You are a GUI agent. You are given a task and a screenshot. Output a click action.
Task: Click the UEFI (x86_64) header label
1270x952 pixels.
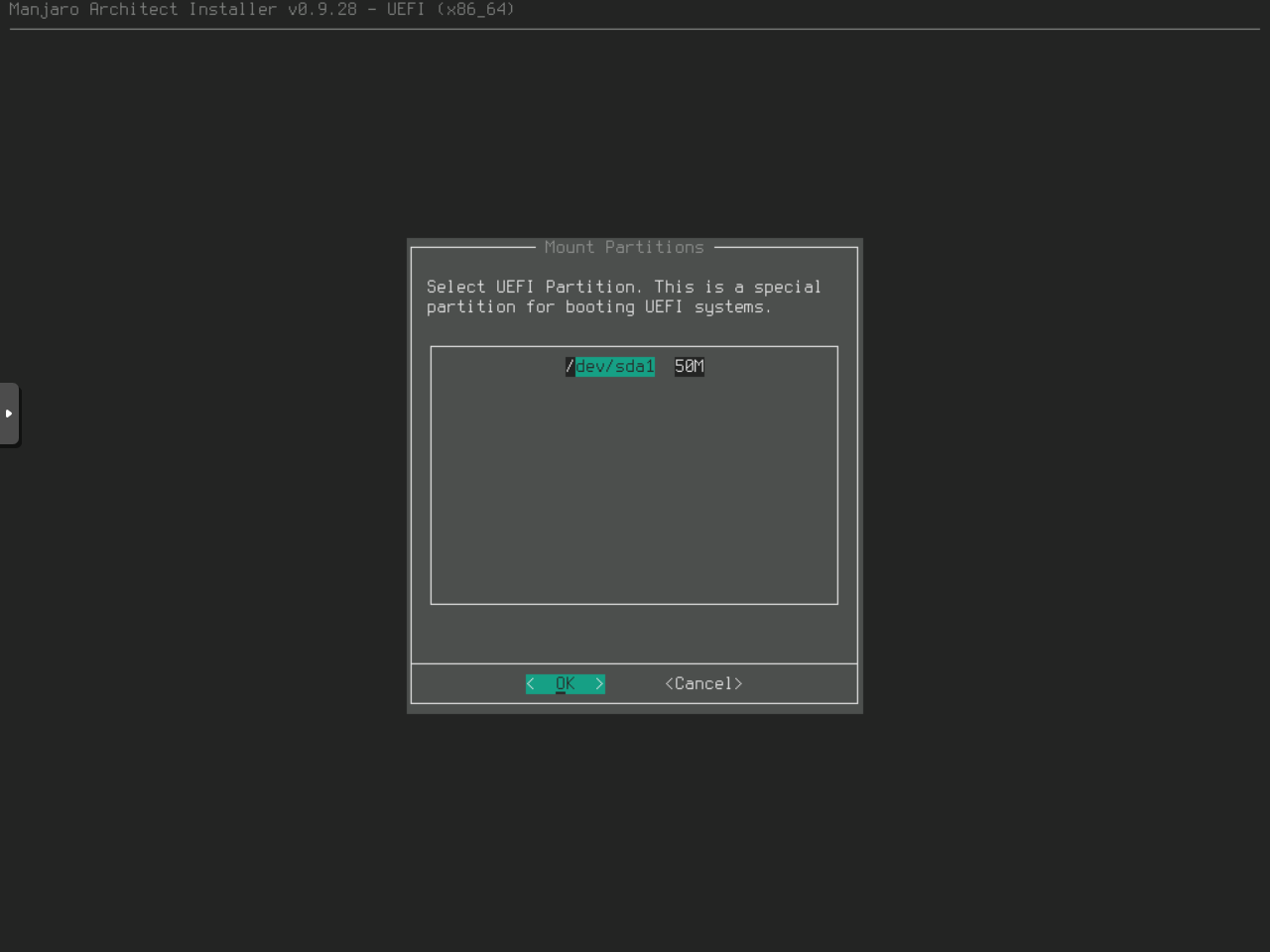[x=450, y=10]
